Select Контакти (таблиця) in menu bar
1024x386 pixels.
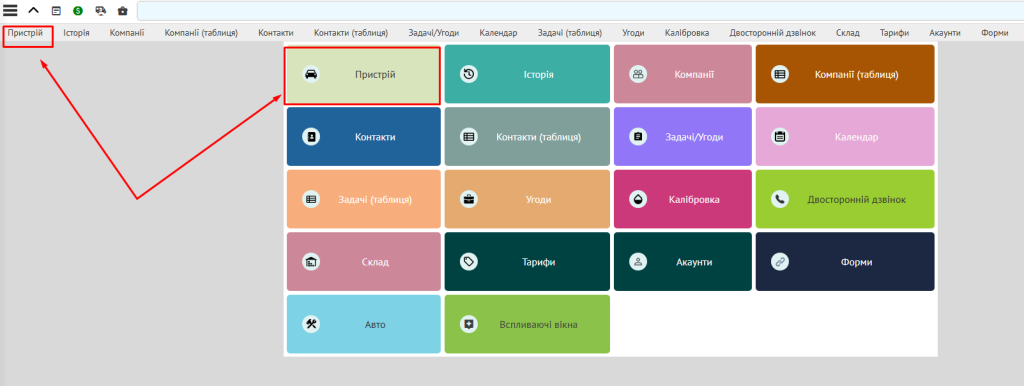point(351,33)
